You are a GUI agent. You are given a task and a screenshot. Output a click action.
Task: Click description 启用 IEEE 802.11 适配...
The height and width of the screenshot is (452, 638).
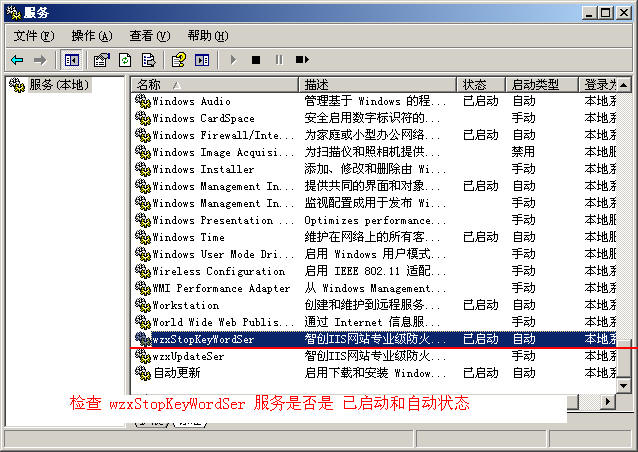point(375,271)
